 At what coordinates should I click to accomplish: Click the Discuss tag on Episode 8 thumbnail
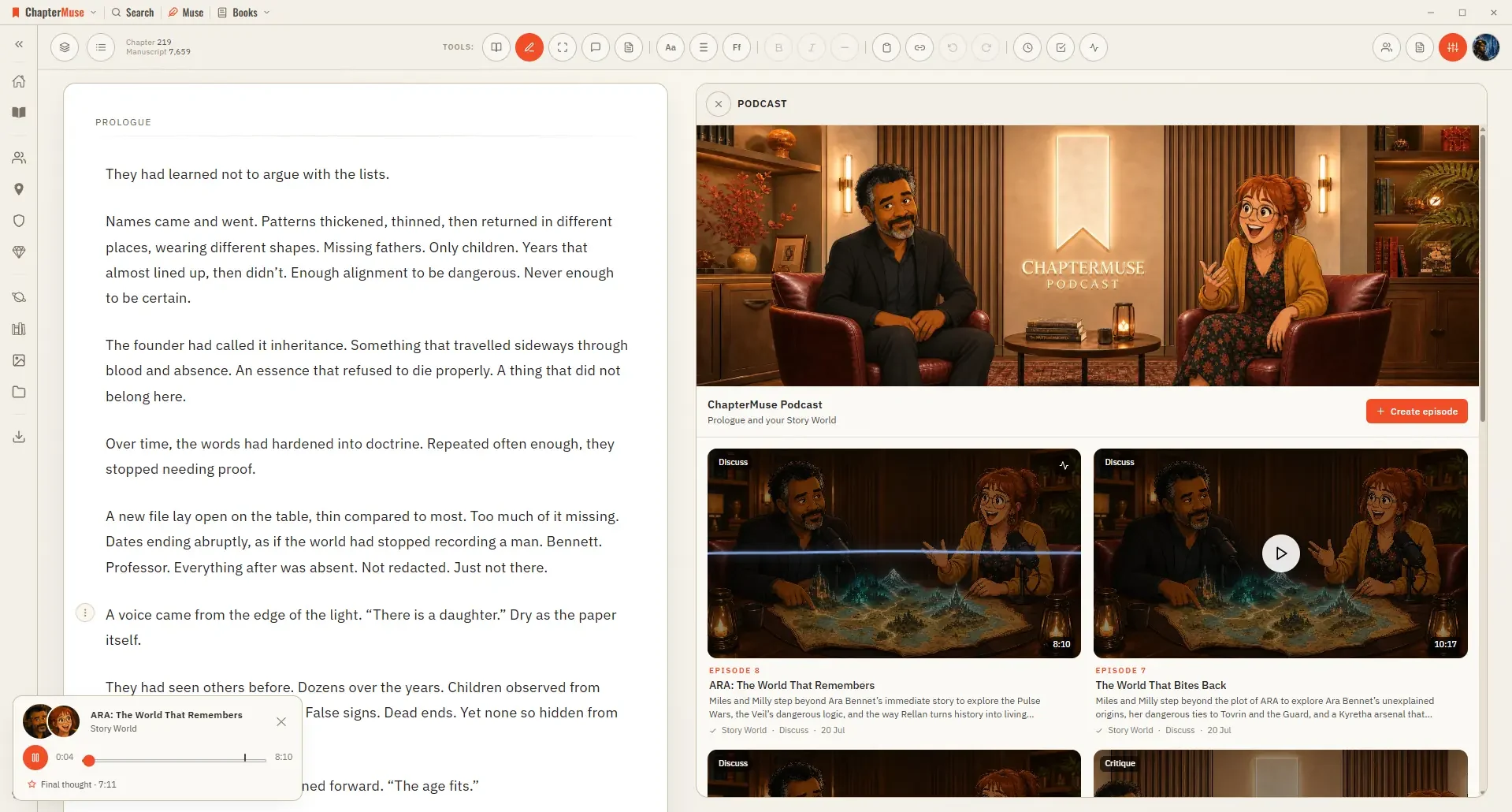click(x=733, y=463)
